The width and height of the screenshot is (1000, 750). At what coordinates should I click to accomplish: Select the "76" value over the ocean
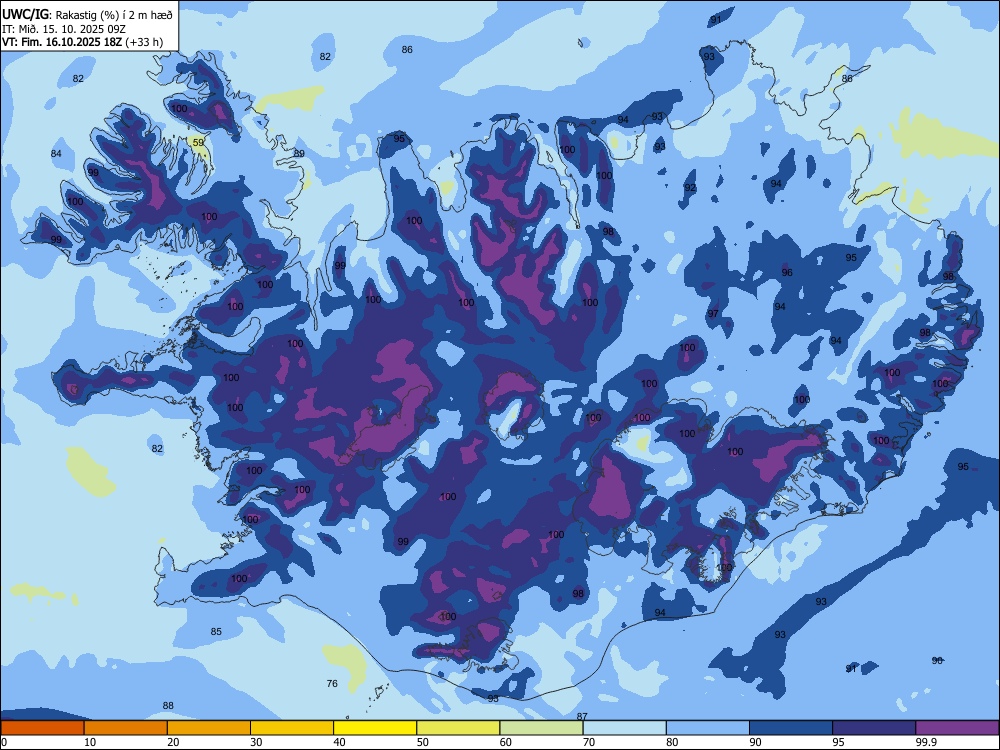click(332, 683)
